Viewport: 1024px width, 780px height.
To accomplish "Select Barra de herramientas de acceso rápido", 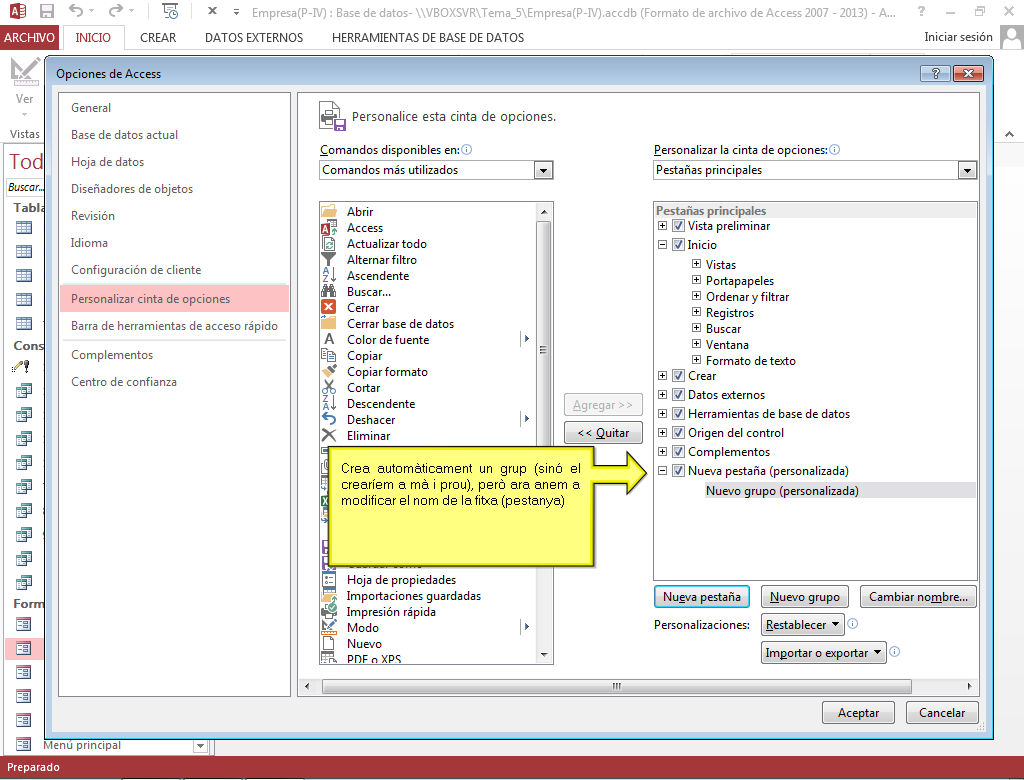I will tap(174, 325).
